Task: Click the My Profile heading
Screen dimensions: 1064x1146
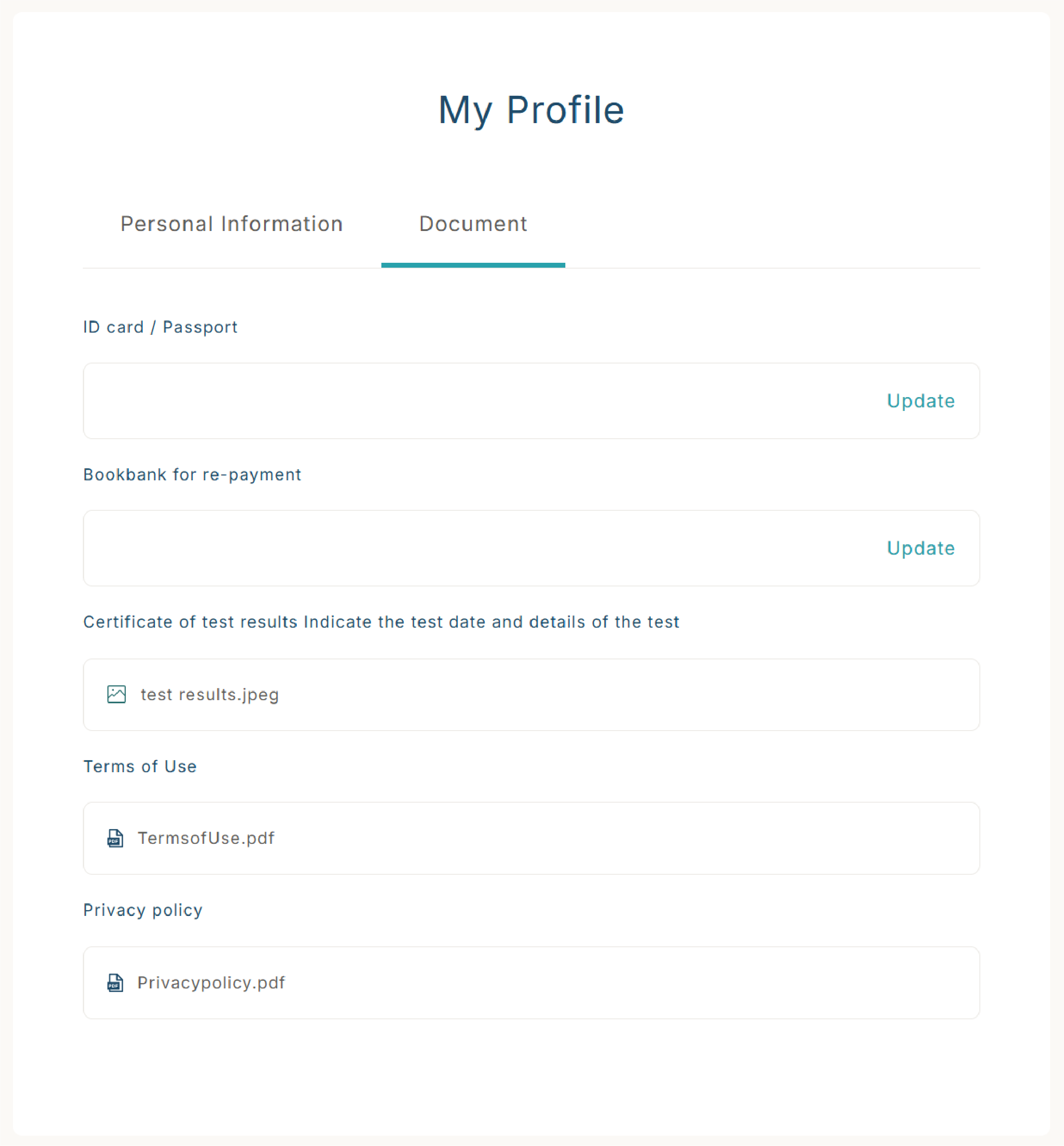Action: [x=531, y=109]
